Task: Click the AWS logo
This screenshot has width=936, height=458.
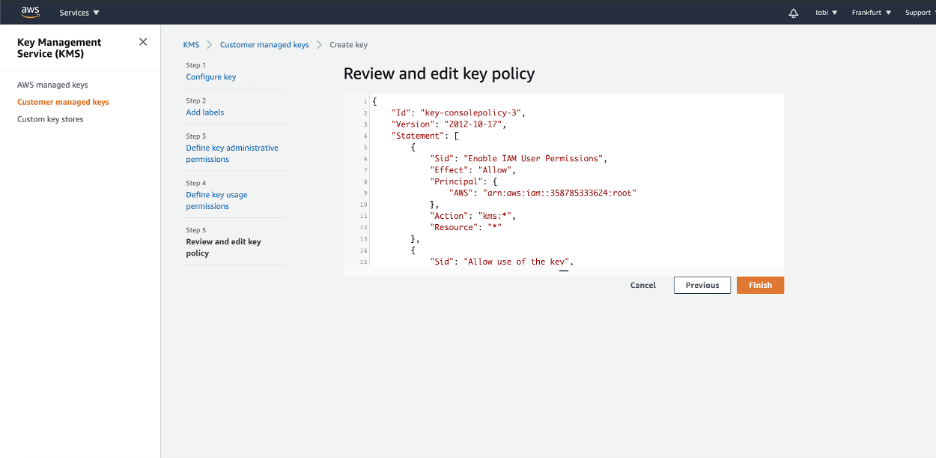Action: (x=30, y=12)
